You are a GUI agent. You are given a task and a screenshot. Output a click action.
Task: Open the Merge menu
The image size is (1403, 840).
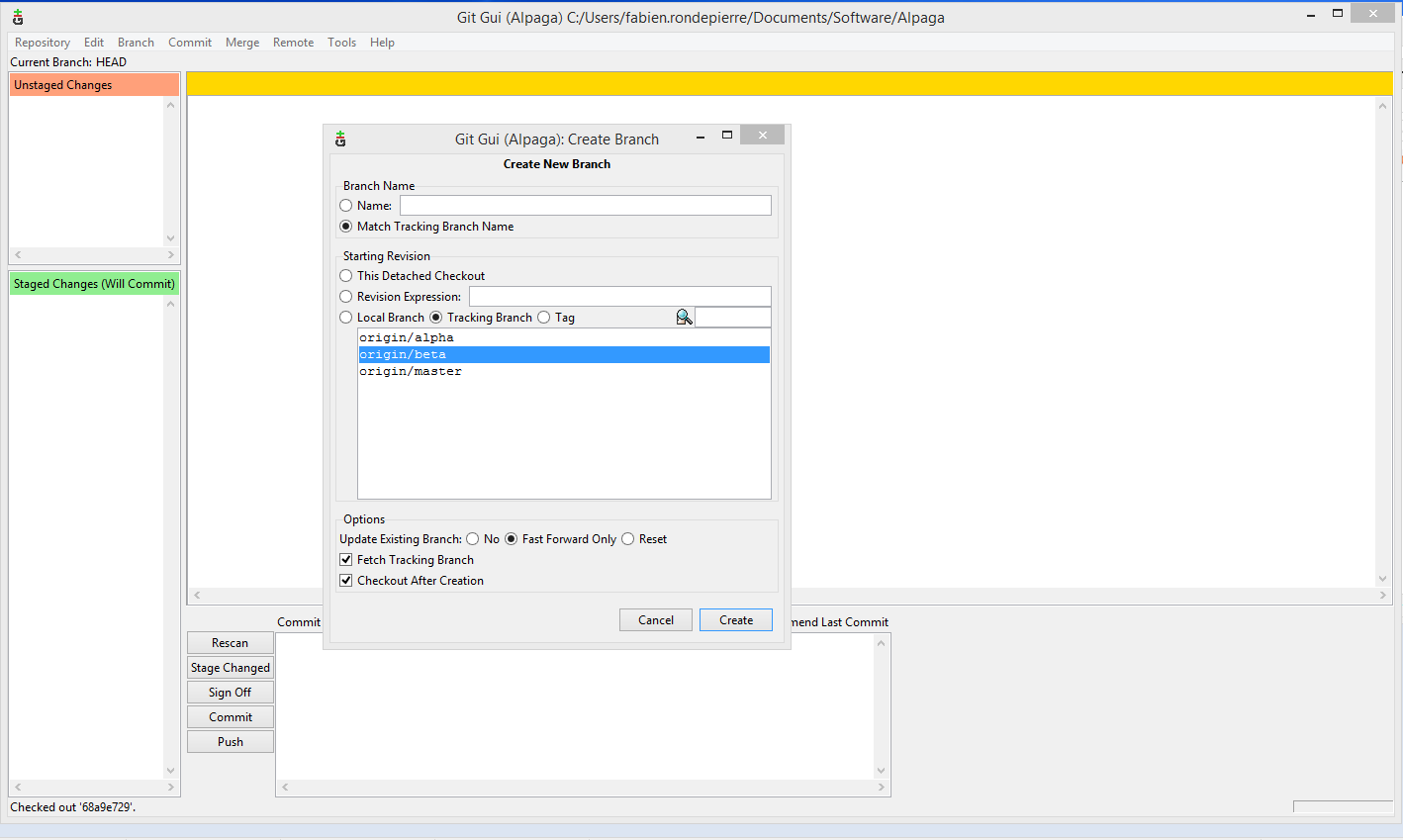(242, 43)
